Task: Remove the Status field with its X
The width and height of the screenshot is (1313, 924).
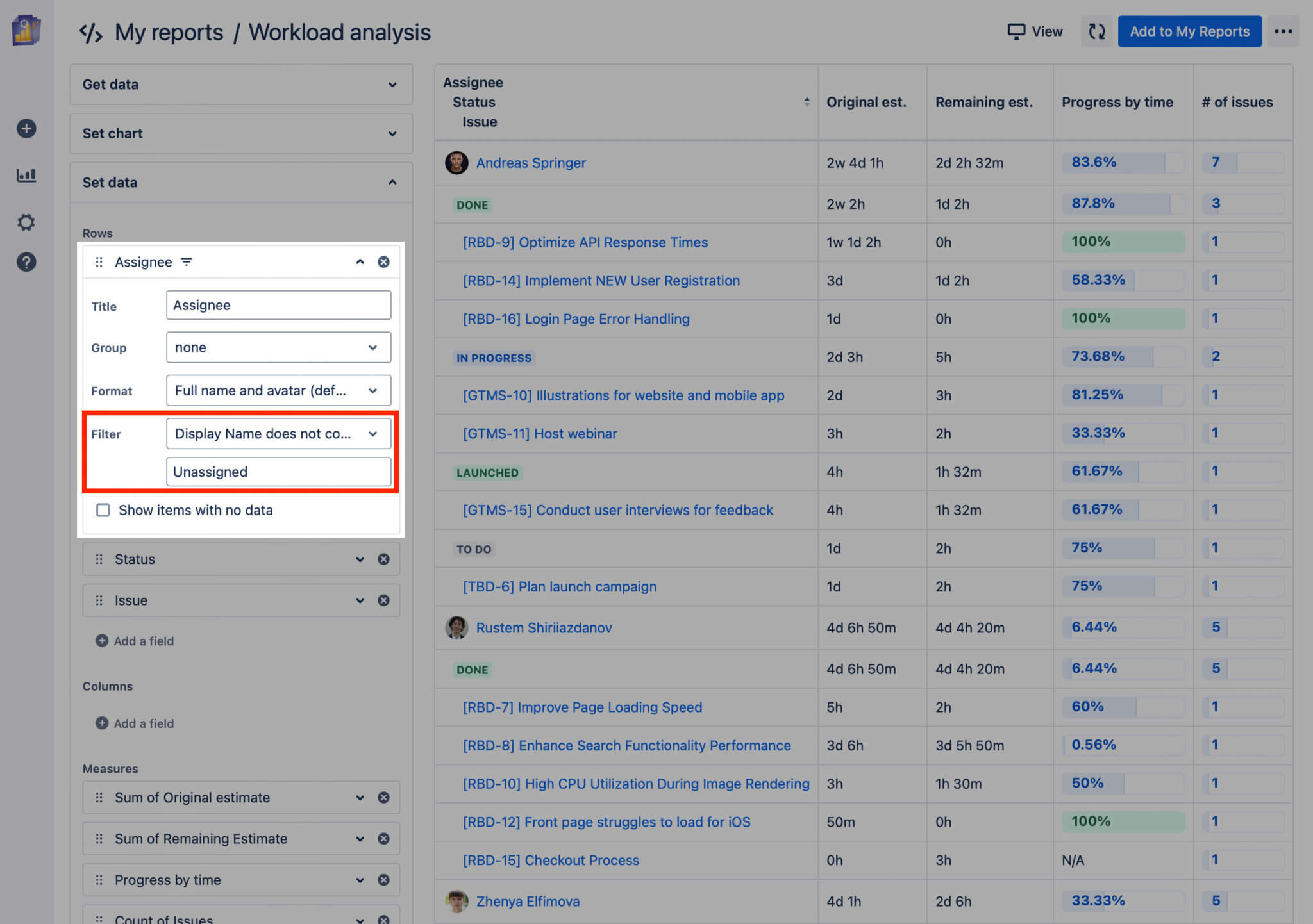Action: pos(383,559)
